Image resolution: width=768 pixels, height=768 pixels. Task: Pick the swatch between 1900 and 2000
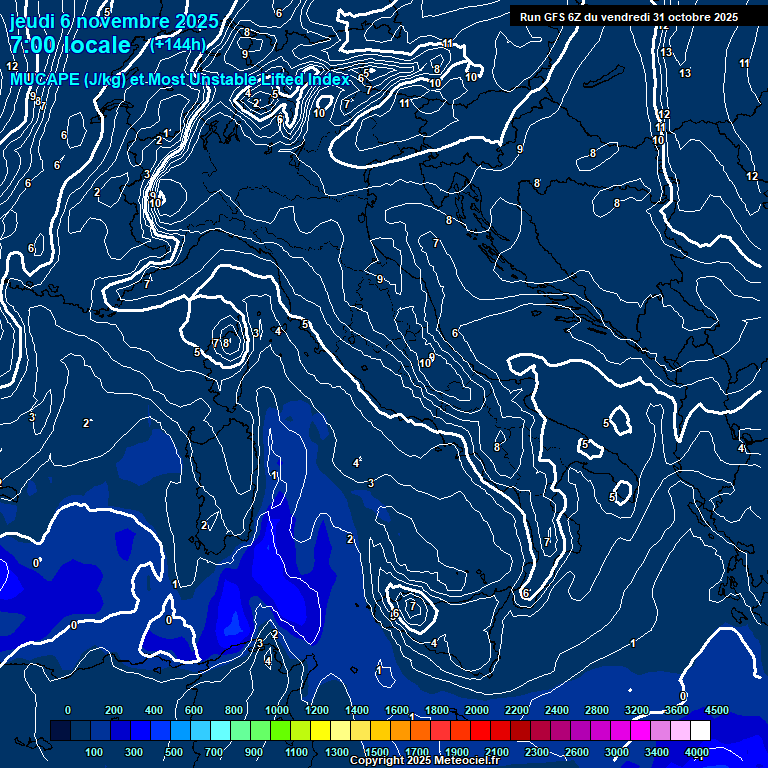460,730
